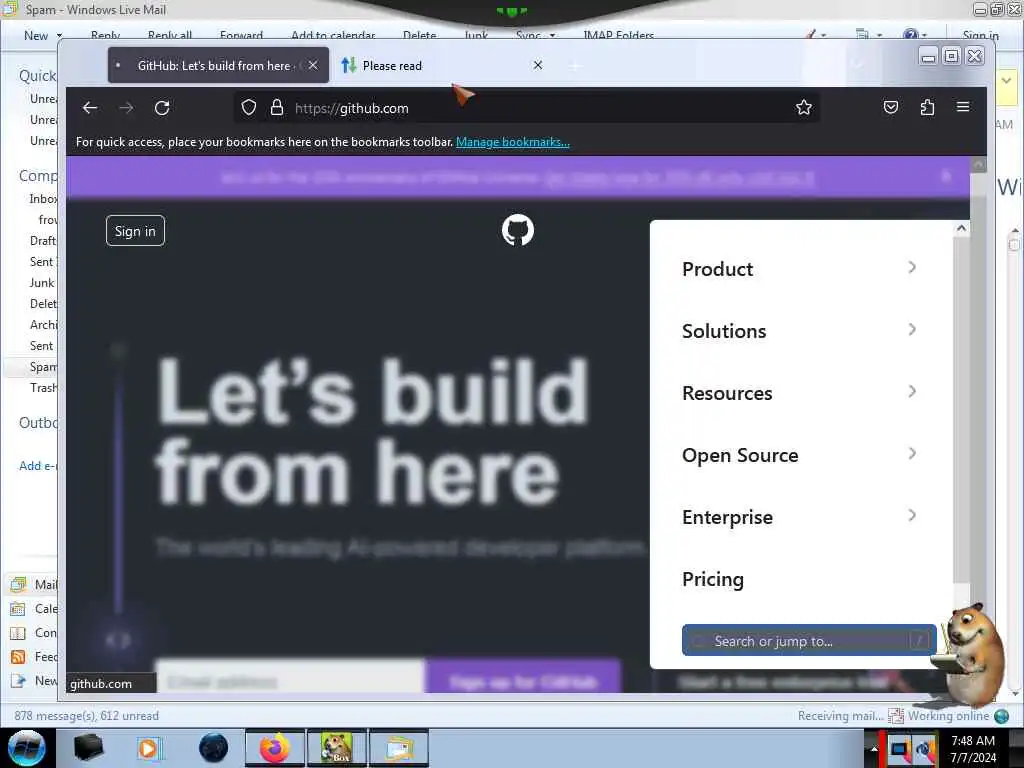Open the Feeds section icon in Live Mail
The image size is (1024, 768).
tap(18, 657)
